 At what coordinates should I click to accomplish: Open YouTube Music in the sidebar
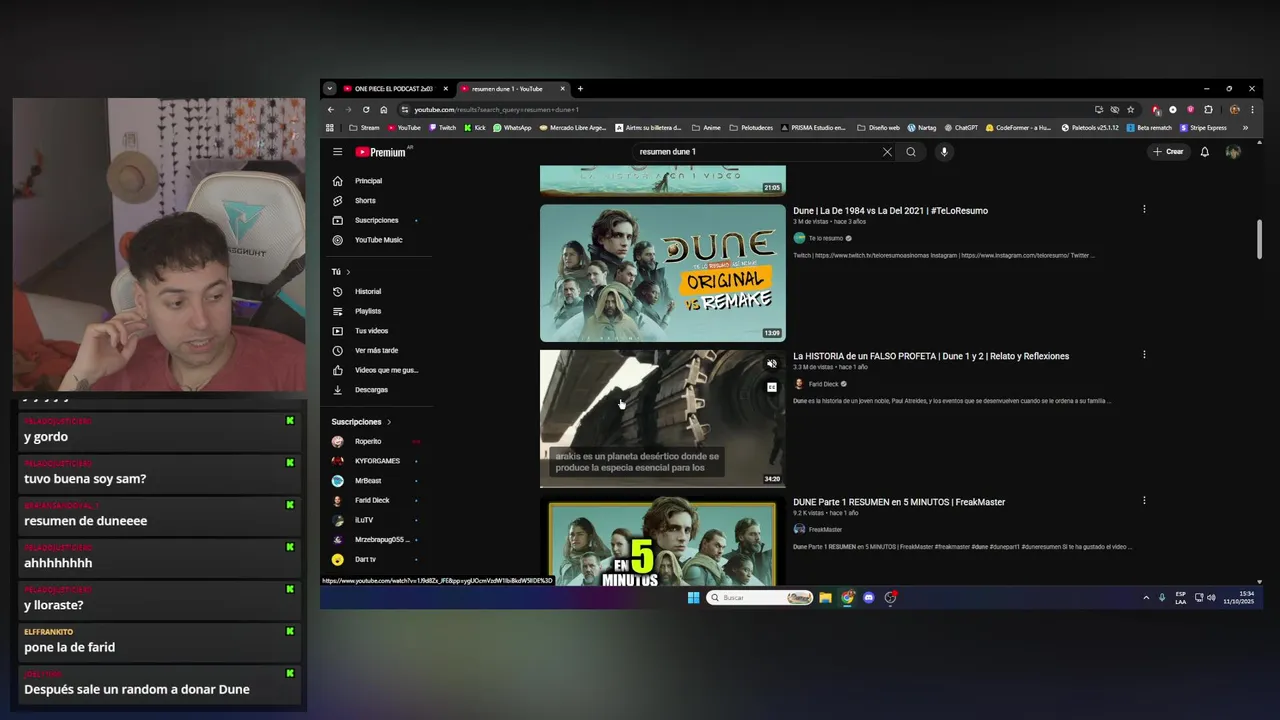tap(376, 240)
